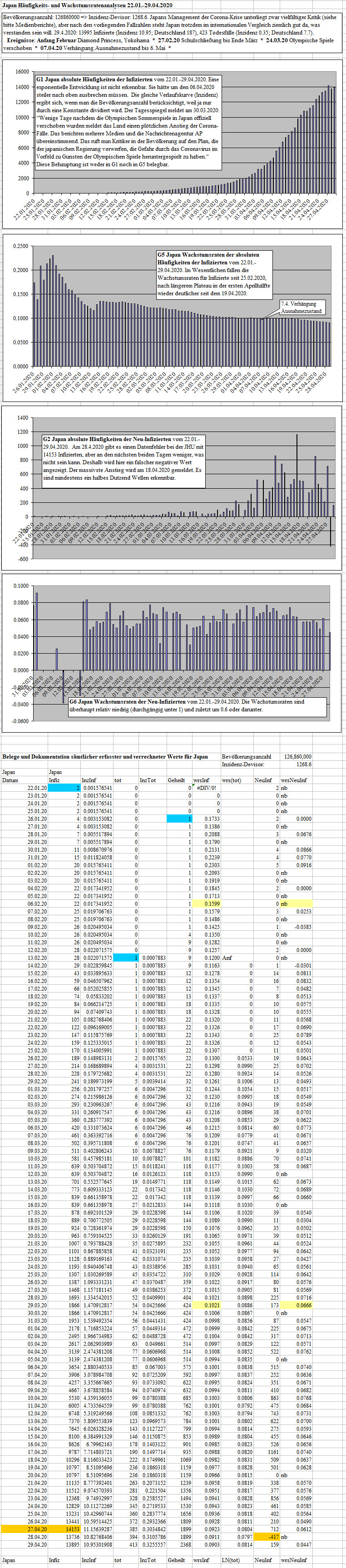Select the divisor value '1268.6' above table
Viewport: 346px width, 1568px height.
(x=303, y=764)
